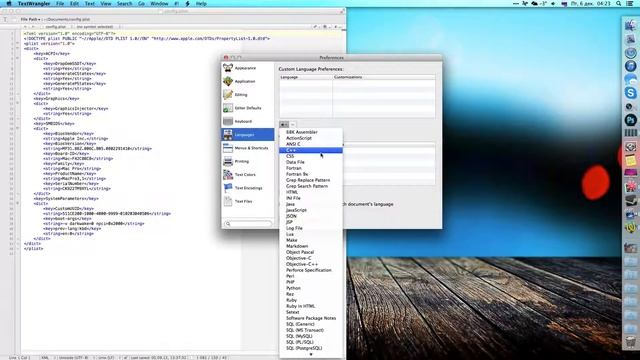The width and height of the screenshot is (640, 360).
Task: Open the TextWrangler application menu
Action: 34,4
